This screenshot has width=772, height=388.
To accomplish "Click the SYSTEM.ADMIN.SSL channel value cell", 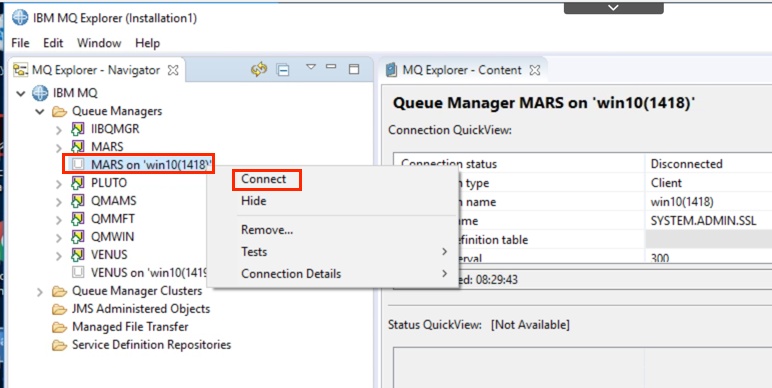I will [708, 221].
